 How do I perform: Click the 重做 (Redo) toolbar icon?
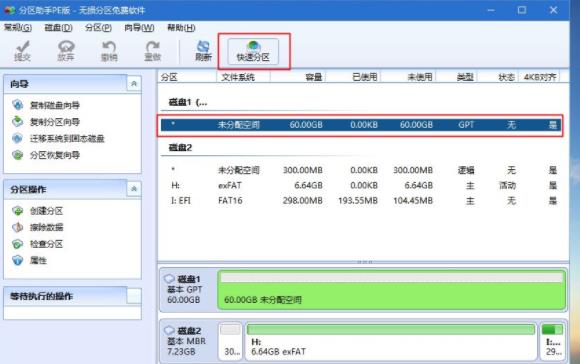pyautogui.click(x=152, y=47)
